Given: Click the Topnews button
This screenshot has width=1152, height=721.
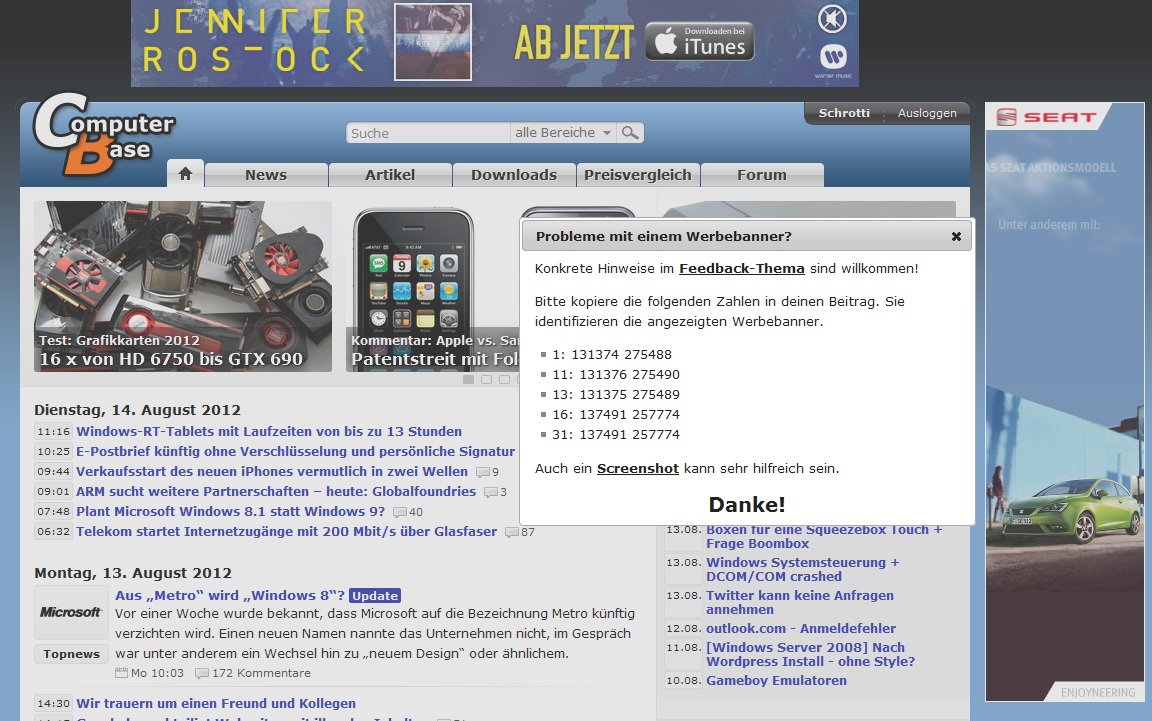Looking at the screenshot, I should tap(71, 654).
